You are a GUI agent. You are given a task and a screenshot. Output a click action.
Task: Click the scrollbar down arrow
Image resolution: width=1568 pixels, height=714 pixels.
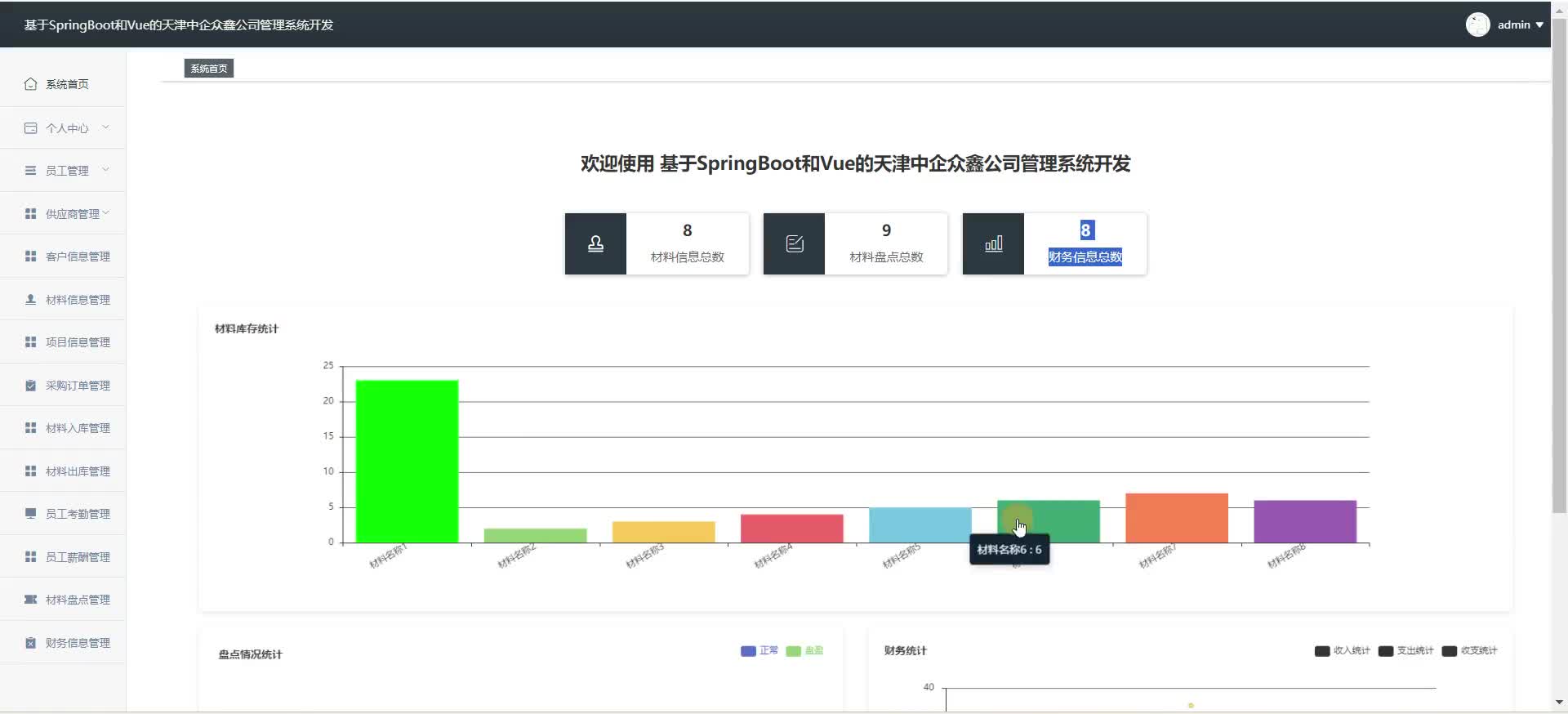[x=1559, y=703]
